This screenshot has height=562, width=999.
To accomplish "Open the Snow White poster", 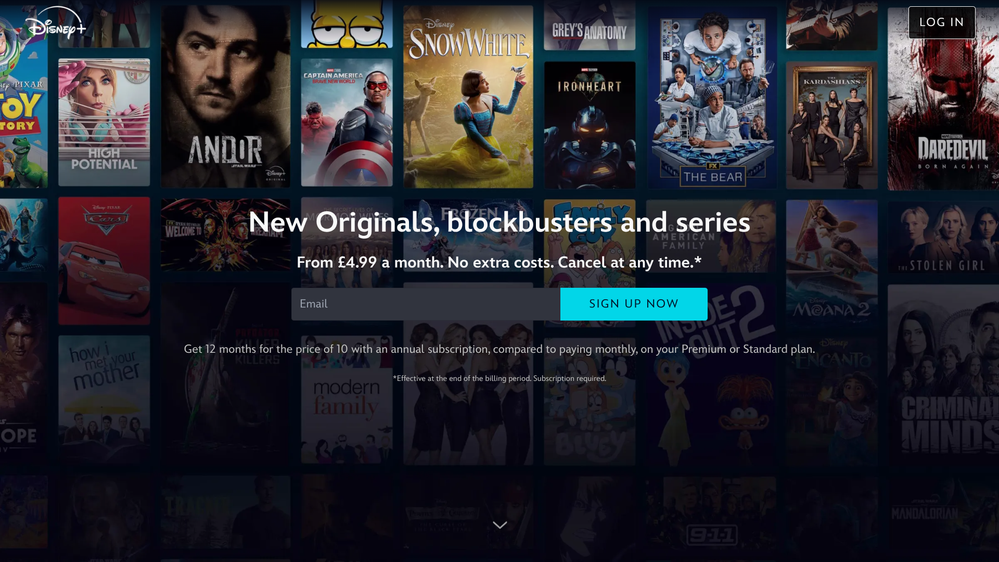I will (468, 96).
